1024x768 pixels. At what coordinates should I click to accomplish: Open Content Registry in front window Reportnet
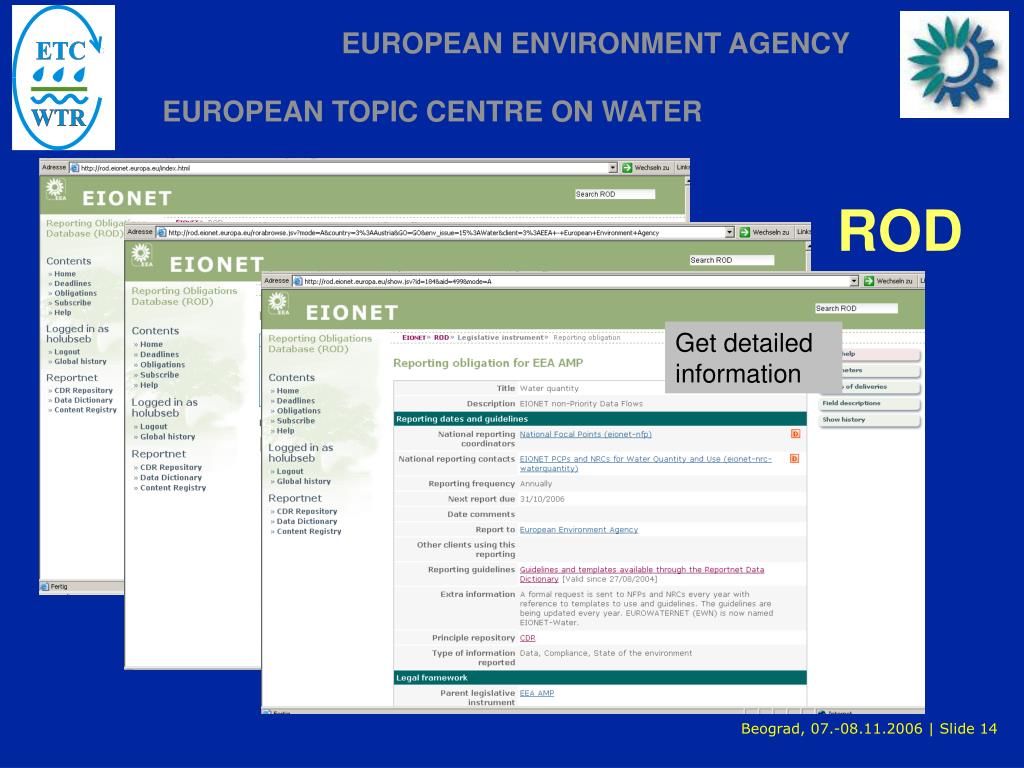coord(309,532)
